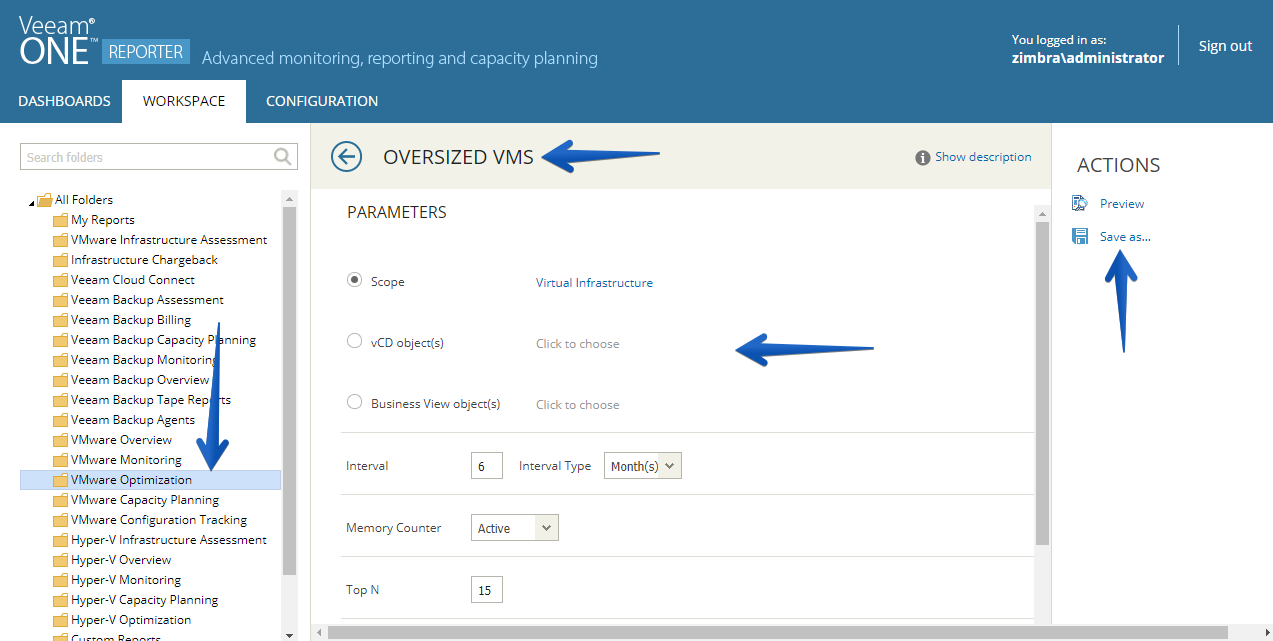Select the Veeam Backup Monitoring folder
1273x641 pixels.
[144, 360]
